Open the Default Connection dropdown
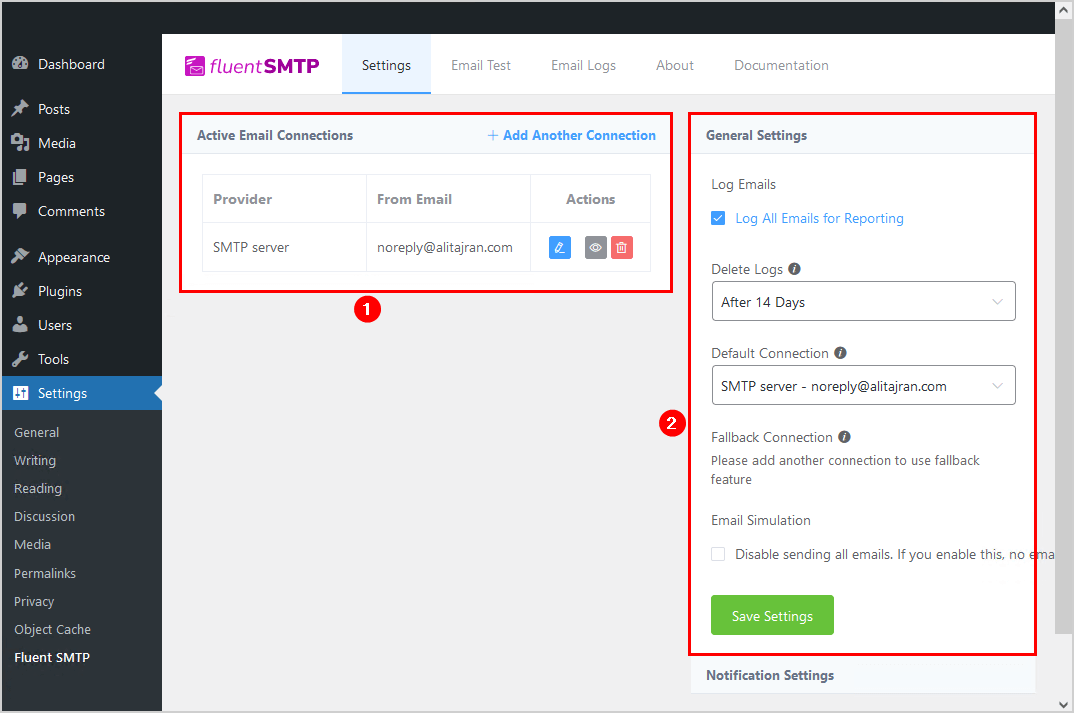Viewport: 1074px width, 713px height. (863, 386)
